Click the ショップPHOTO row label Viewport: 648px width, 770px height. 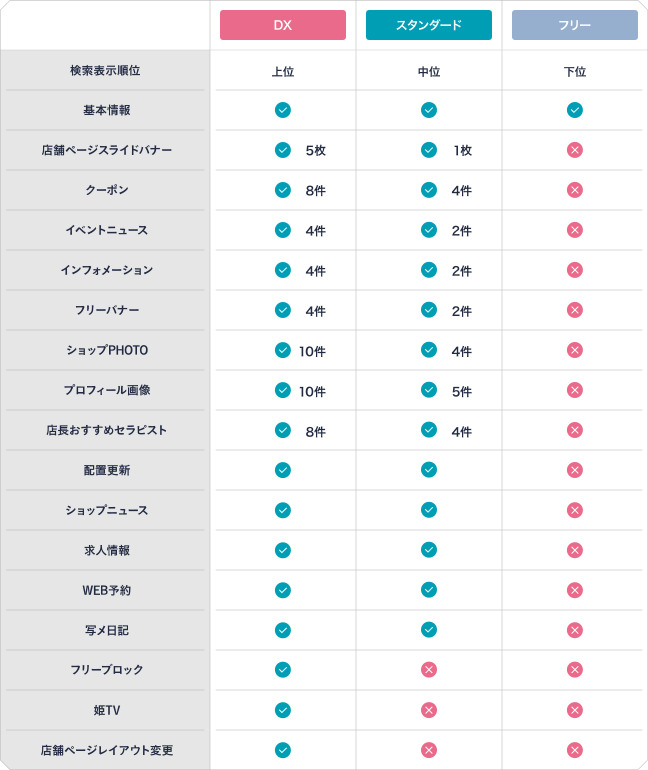pos(106,350)
